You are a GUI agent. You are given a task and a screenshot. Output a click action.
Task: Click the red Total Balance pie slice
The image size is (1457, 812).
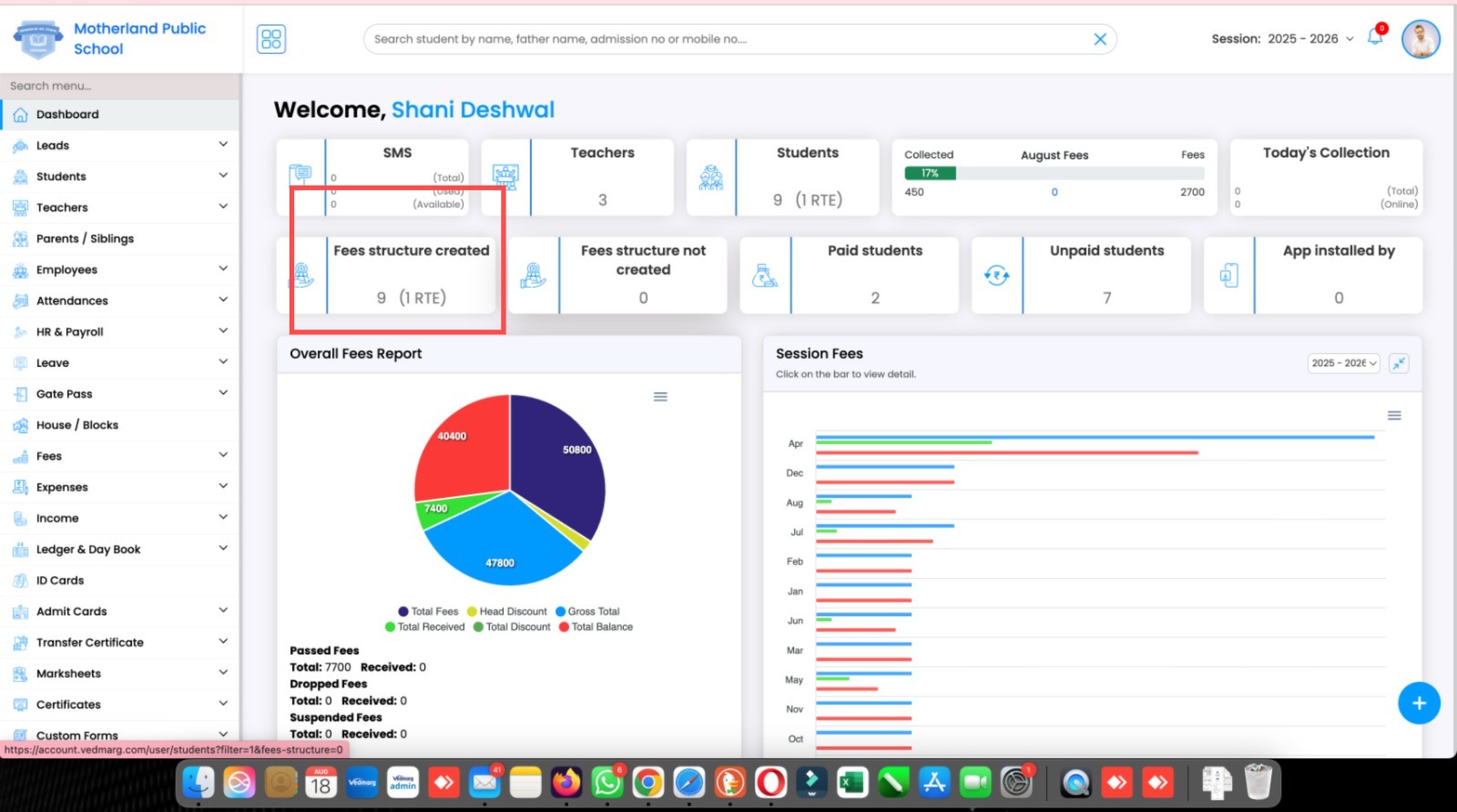click(x=460, y=455)
